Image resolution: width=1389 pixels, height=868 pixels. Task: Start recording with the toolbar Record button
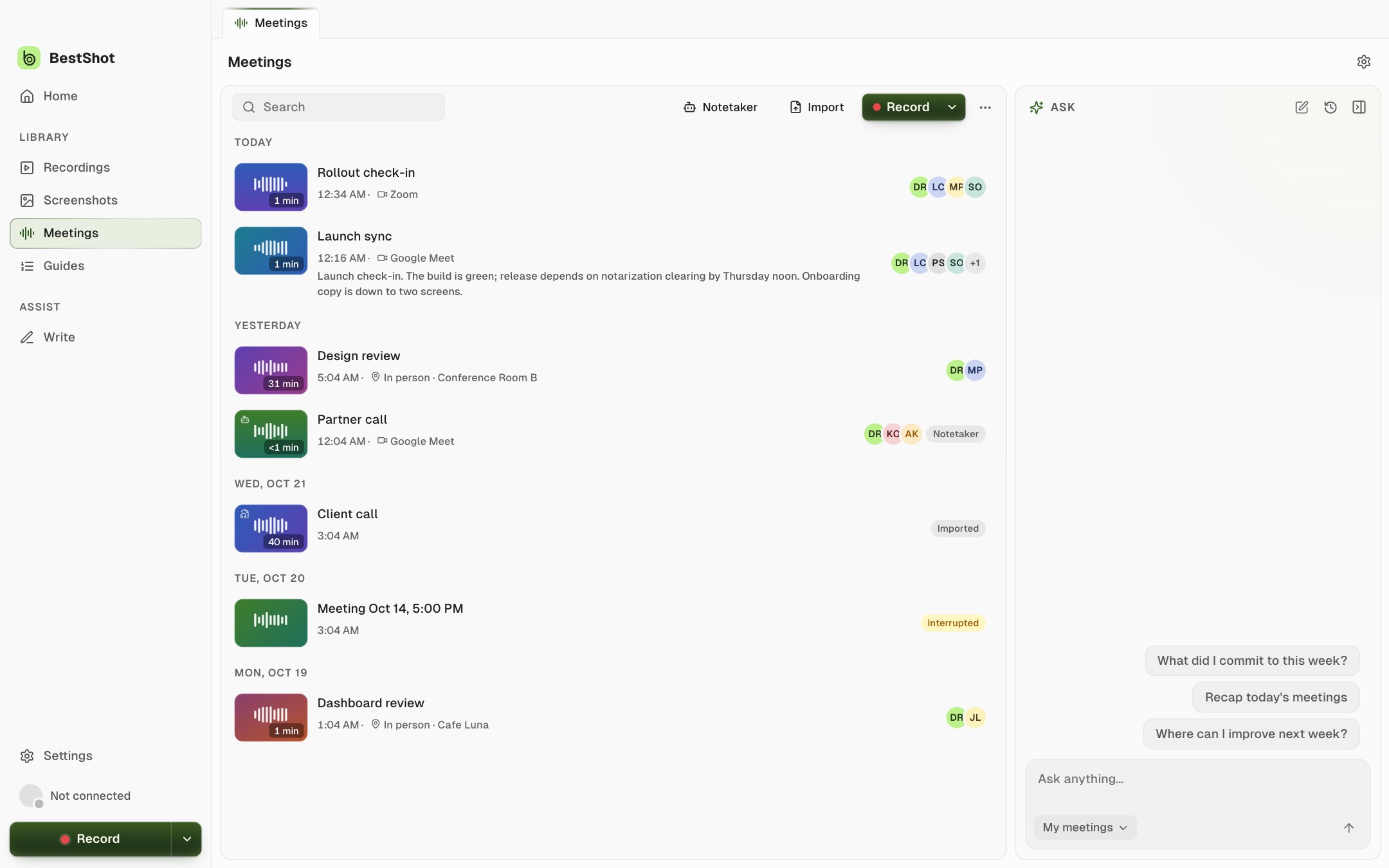click(x=901, y=107)
